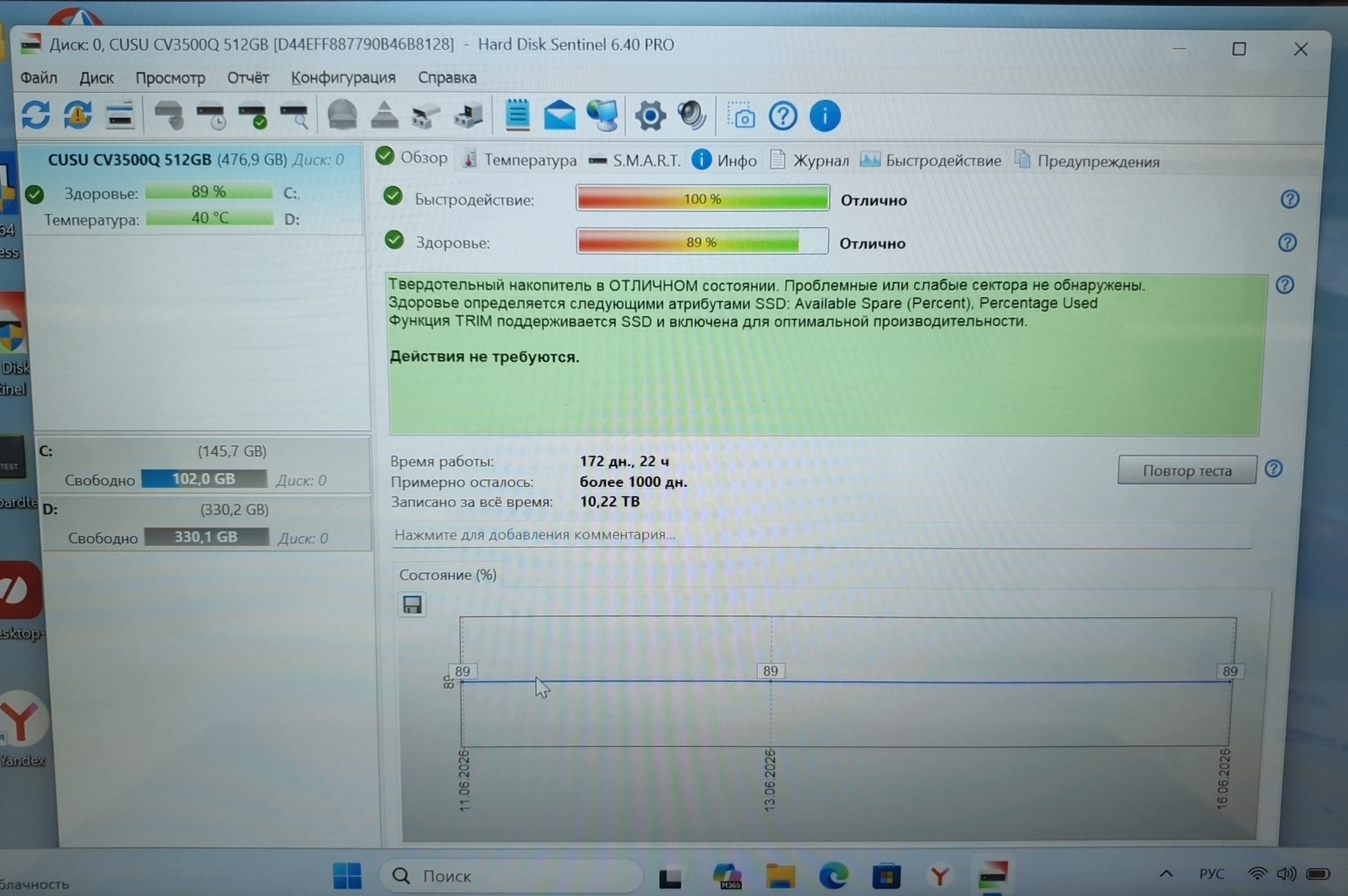This screenshot has width=1348, height=896.
Task: Click the refresh icon with warning triangle
Action: coord(77,115)
